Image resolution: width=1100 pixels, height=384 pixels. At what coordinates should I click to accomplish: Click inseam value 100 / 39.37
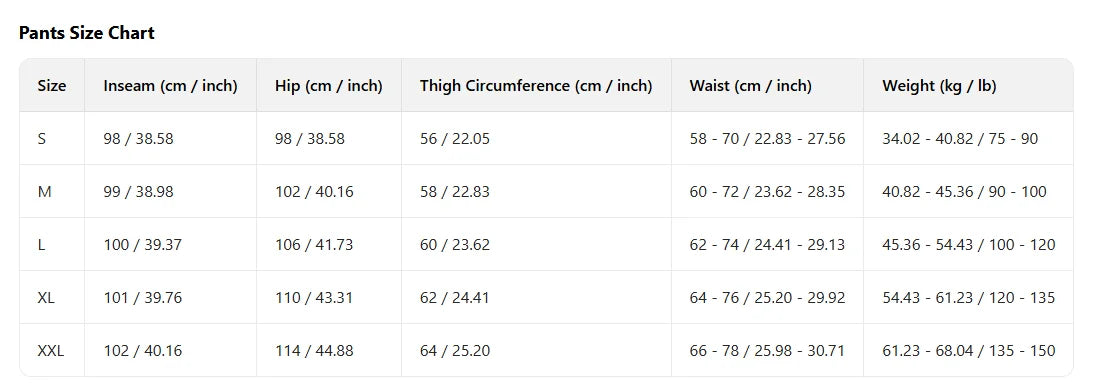(142, 245)
